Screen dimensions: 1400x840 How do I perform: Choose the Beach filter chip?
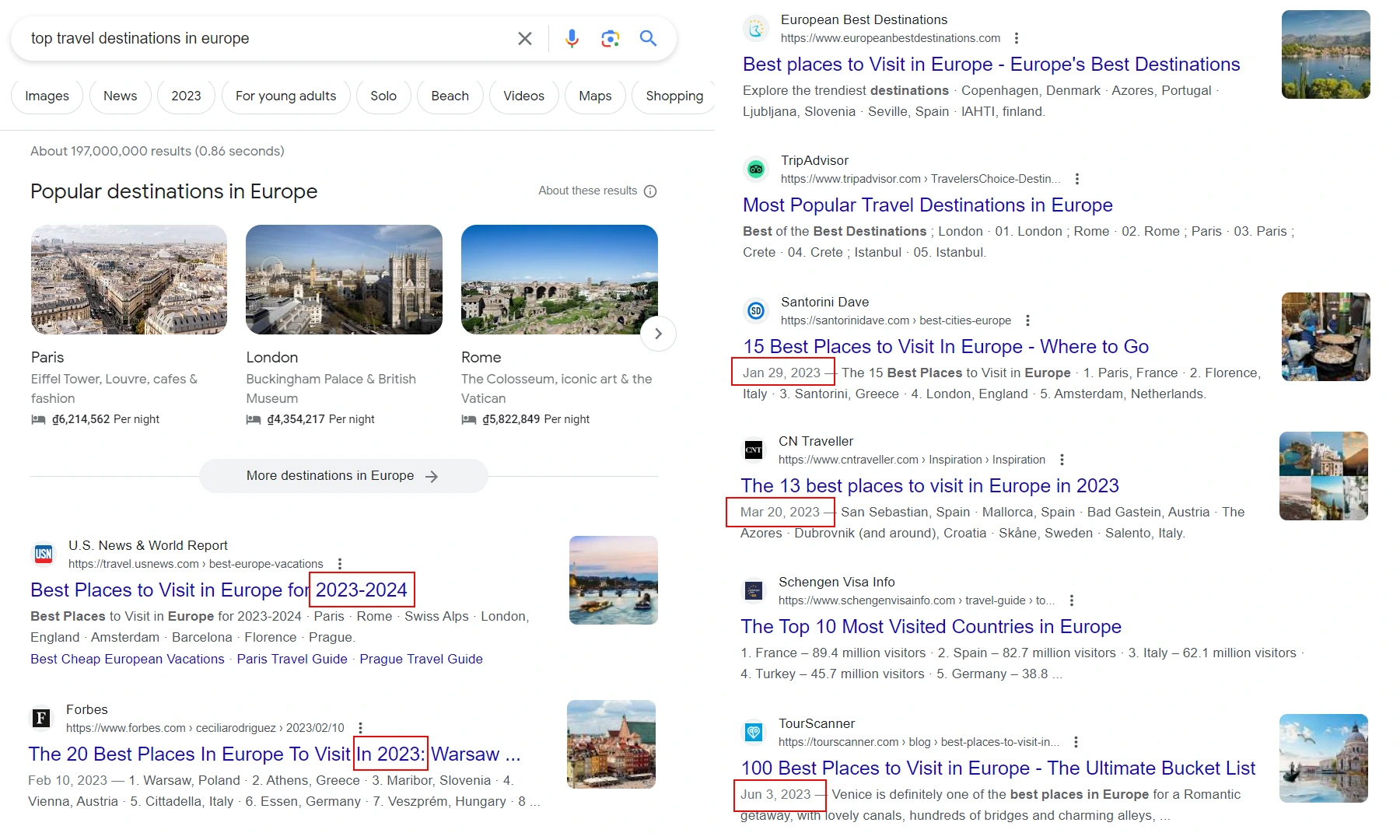tap(450, 96)
